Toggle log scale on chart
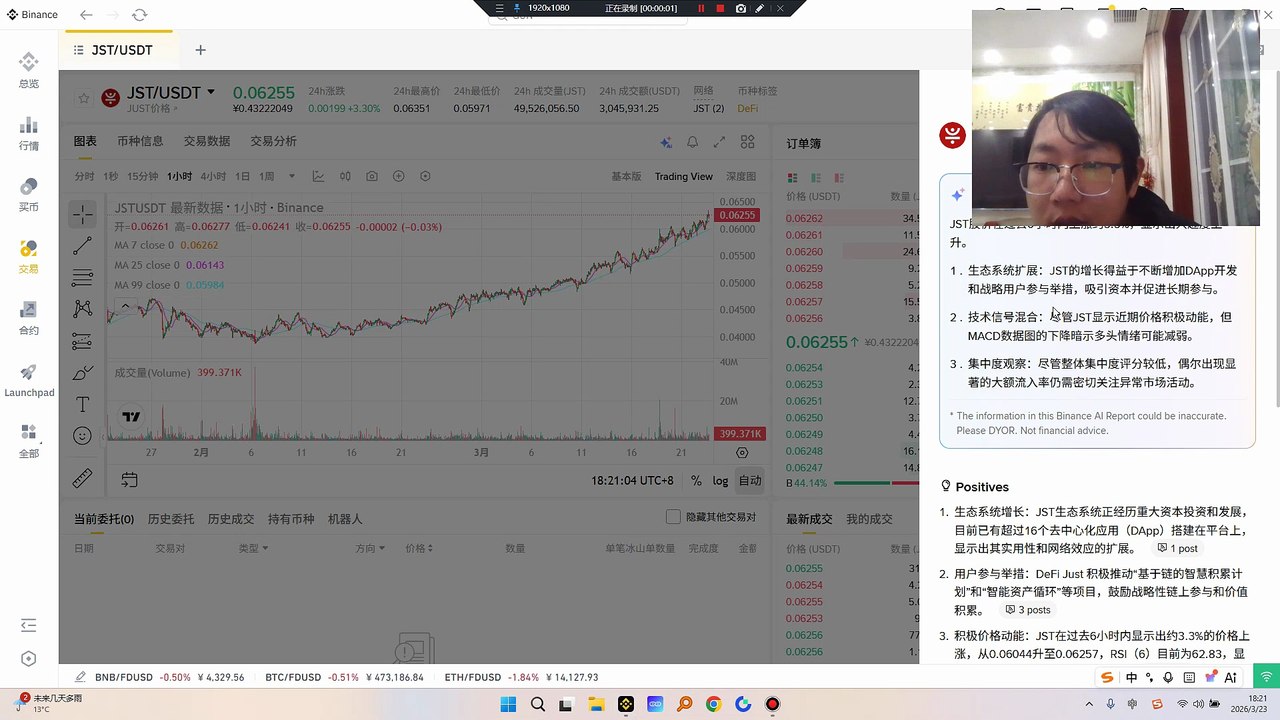The height and width of the screenshot is (720, 1280). pos(720,480)
